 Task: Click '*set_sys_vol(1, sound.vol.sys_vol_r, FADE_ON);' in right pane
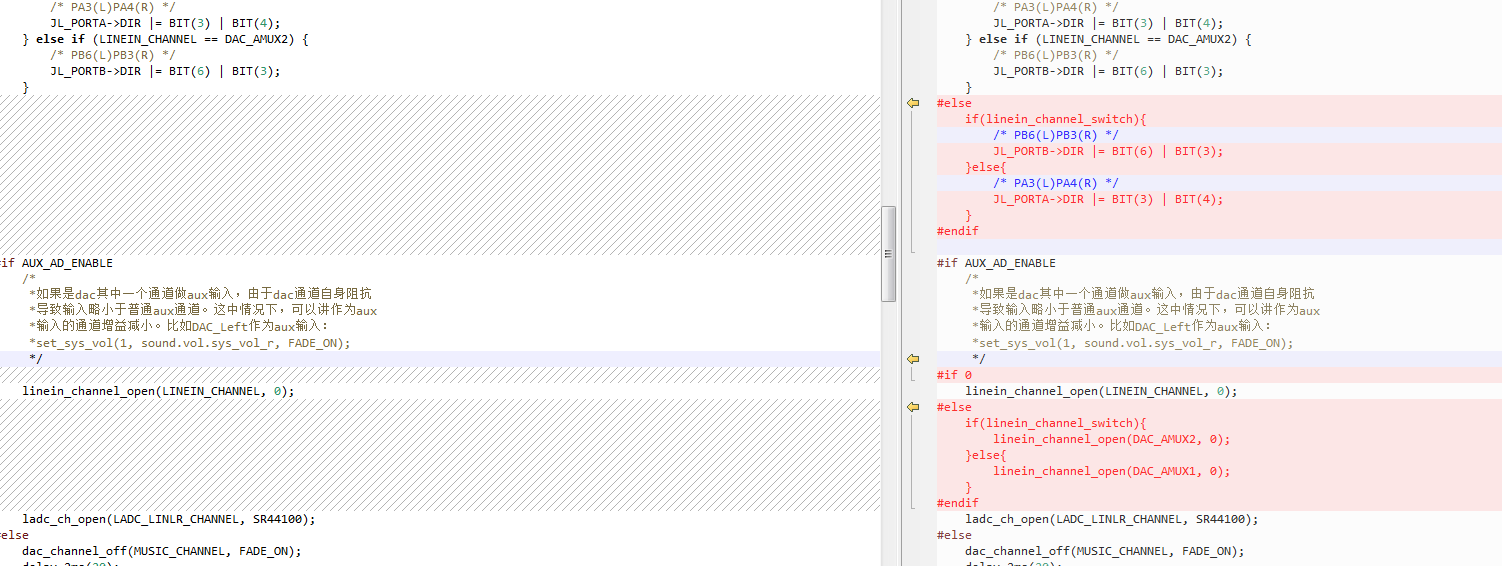[x=1133, y=343]
